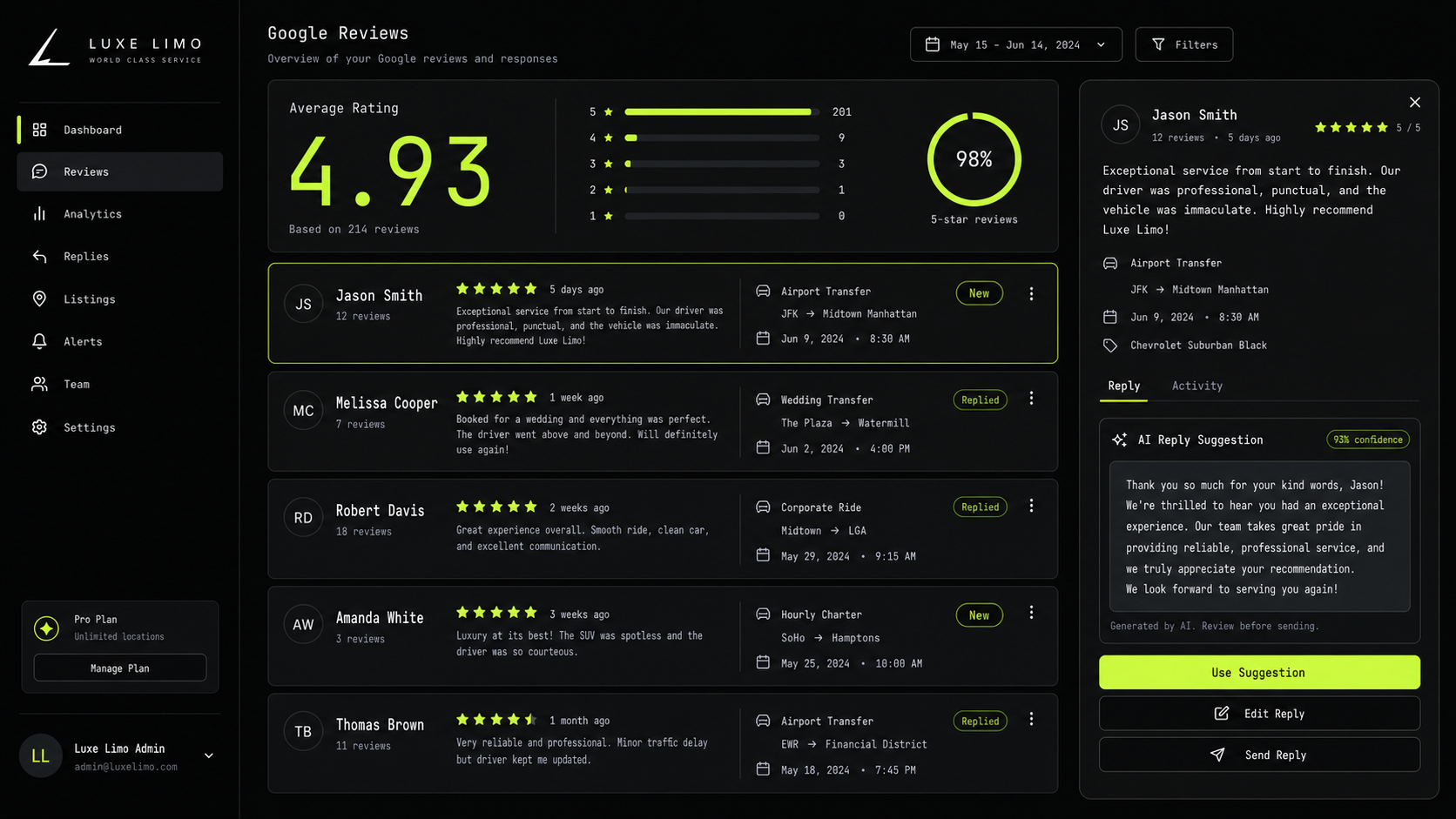Click the Edit Reply button
Viewport: 1456px width, 819px height.
click(x=1259, y=714)
